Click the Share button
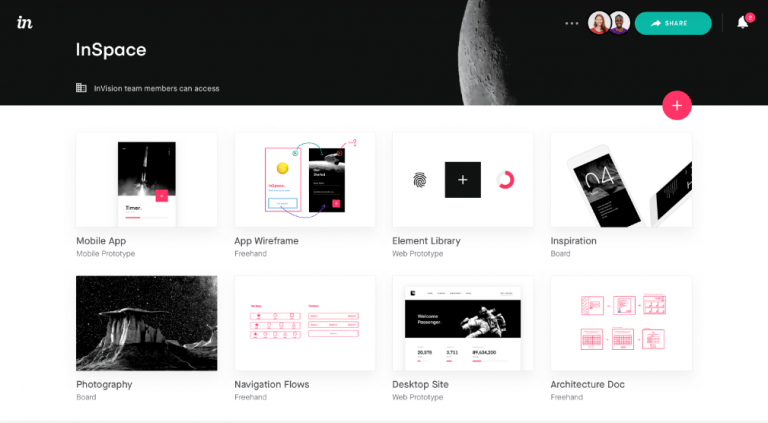 673,23
